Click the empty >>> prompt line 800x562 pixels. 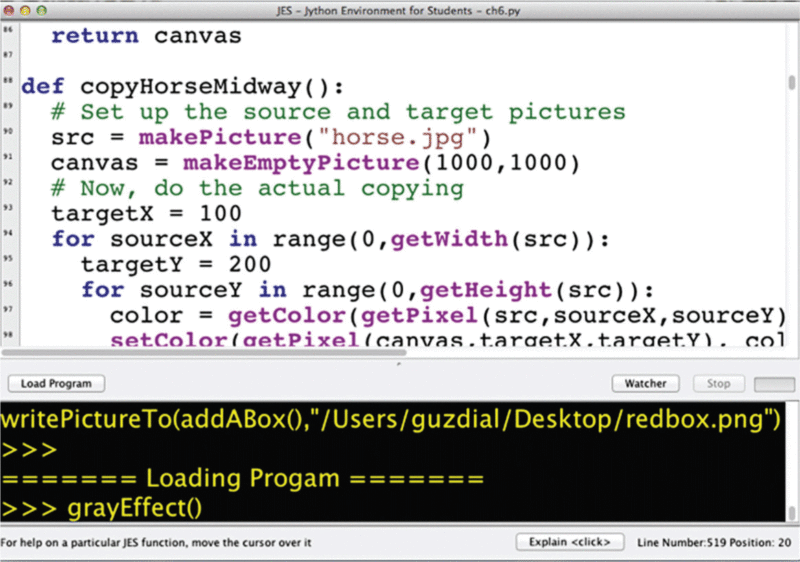click(29, 450)
